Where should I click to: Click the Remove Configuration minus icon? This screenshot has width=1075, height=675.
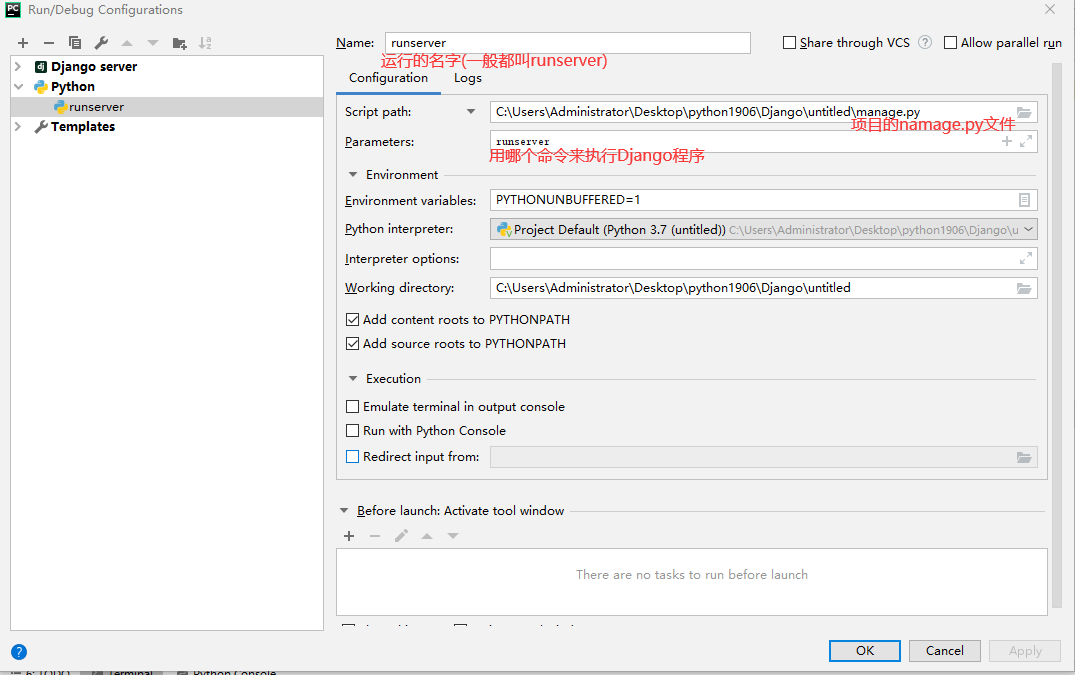(x=49, y=43)
